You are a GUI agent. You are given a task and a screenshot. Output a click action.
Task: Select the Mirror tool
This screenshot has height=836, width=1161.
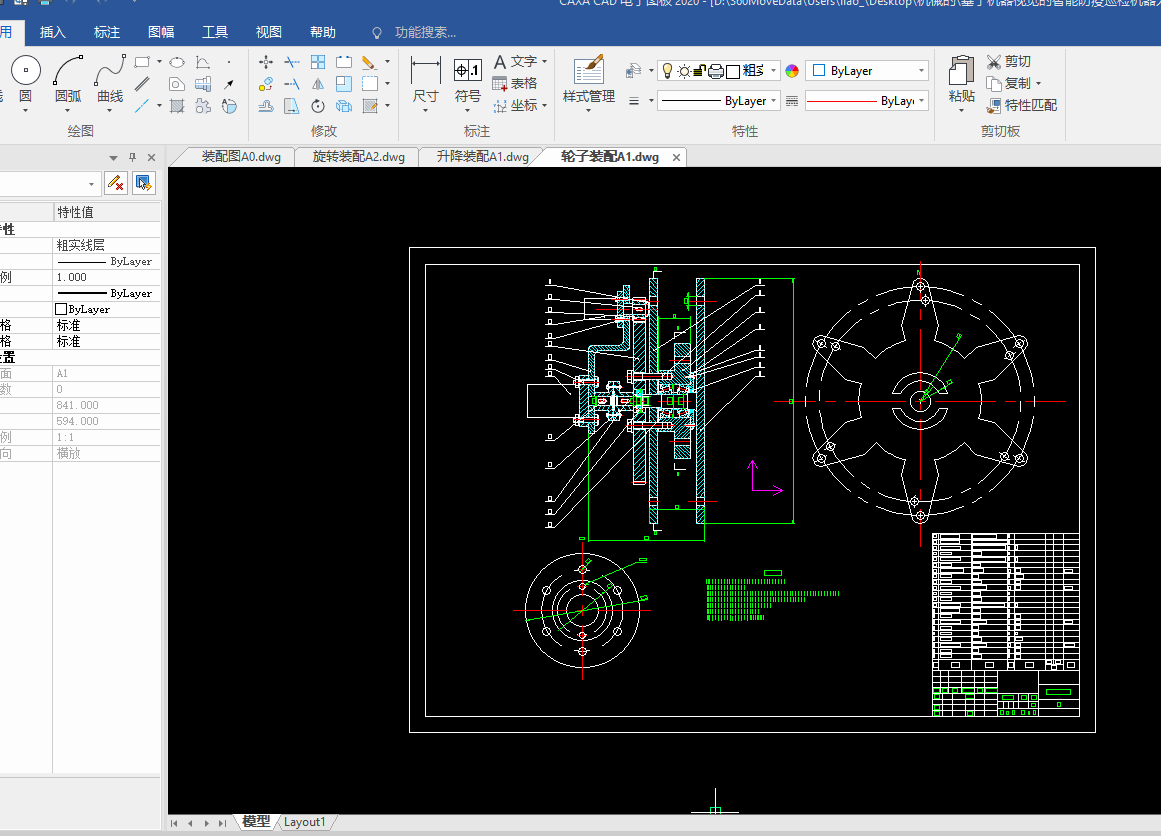[318, 84]
